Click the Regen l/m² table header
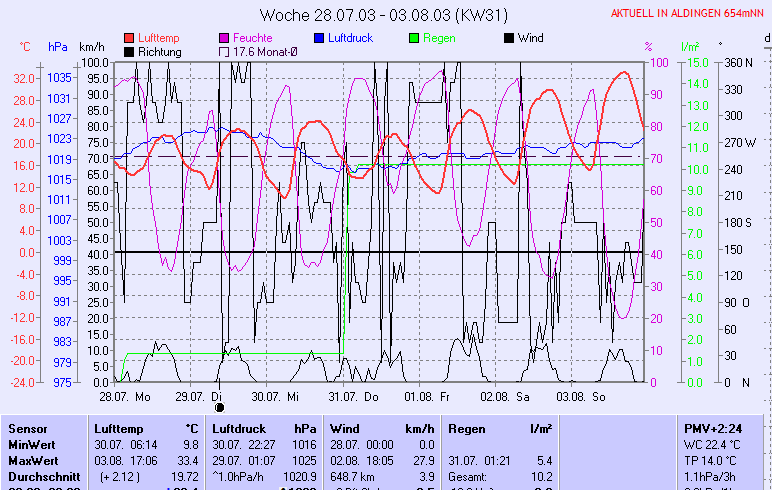Screen dimensions: 772x490 pyautogui.click(x=500, y=428)
